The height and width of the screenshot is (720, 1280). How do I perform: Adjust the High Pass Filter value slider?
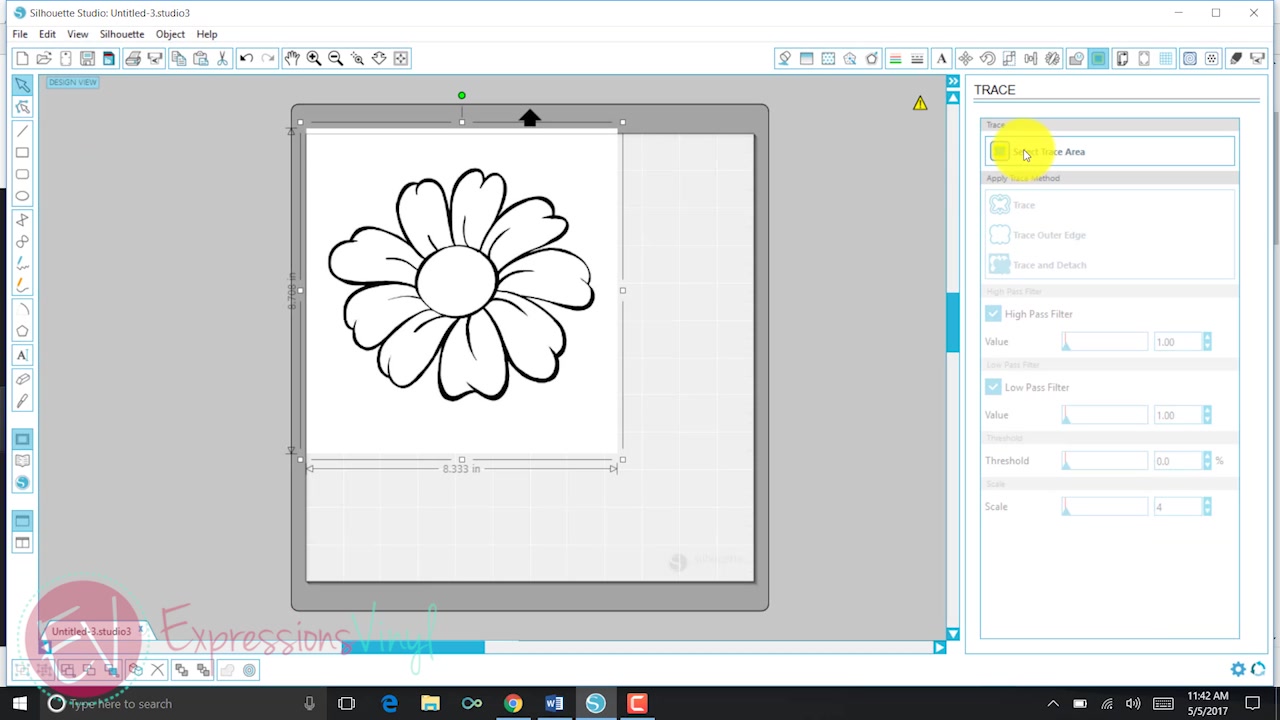tap(1105, 342)
